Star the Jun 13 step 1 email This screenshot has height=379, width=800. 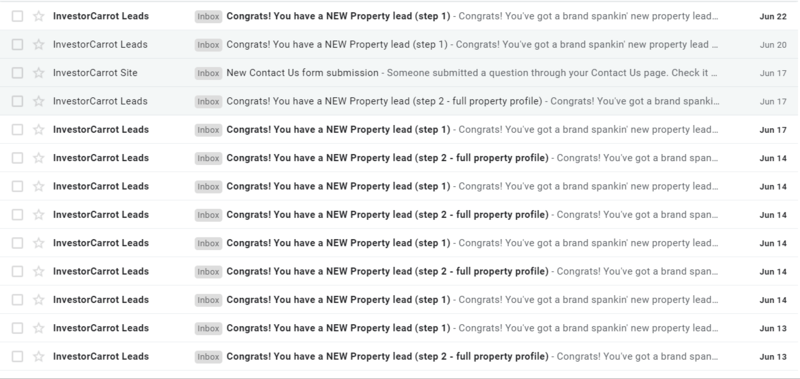(39, 328)
